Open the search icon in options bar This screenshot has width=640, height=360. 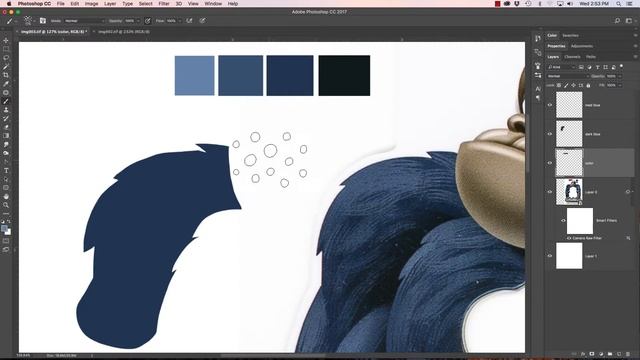[x=617, y=20]
